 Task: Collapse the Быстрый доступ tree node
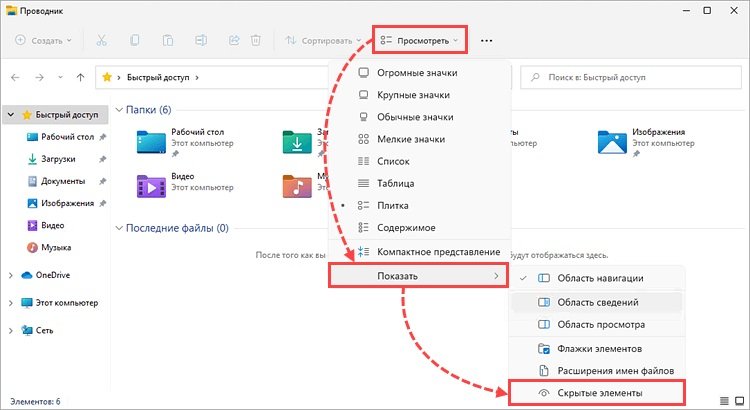11,115
